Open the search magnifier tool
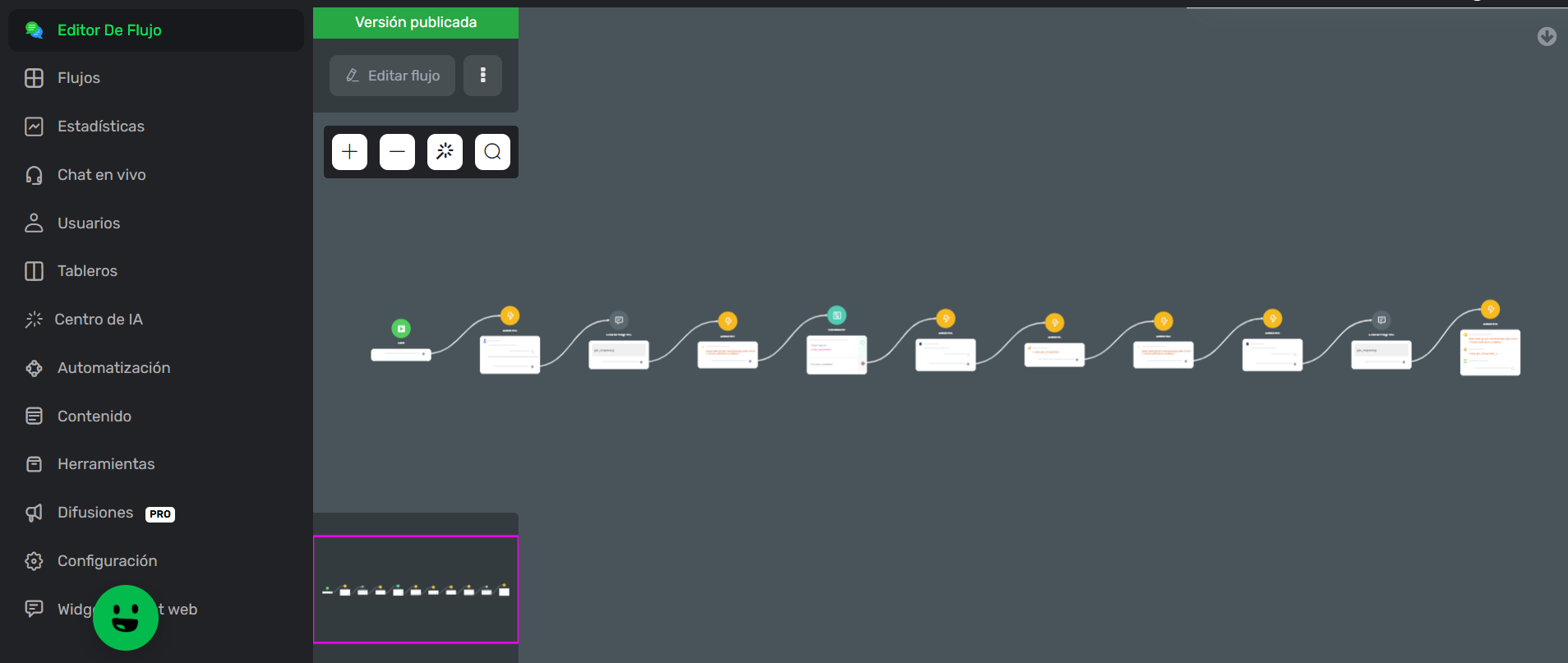Screen dimensions: 1568x663 pos(492,152)
